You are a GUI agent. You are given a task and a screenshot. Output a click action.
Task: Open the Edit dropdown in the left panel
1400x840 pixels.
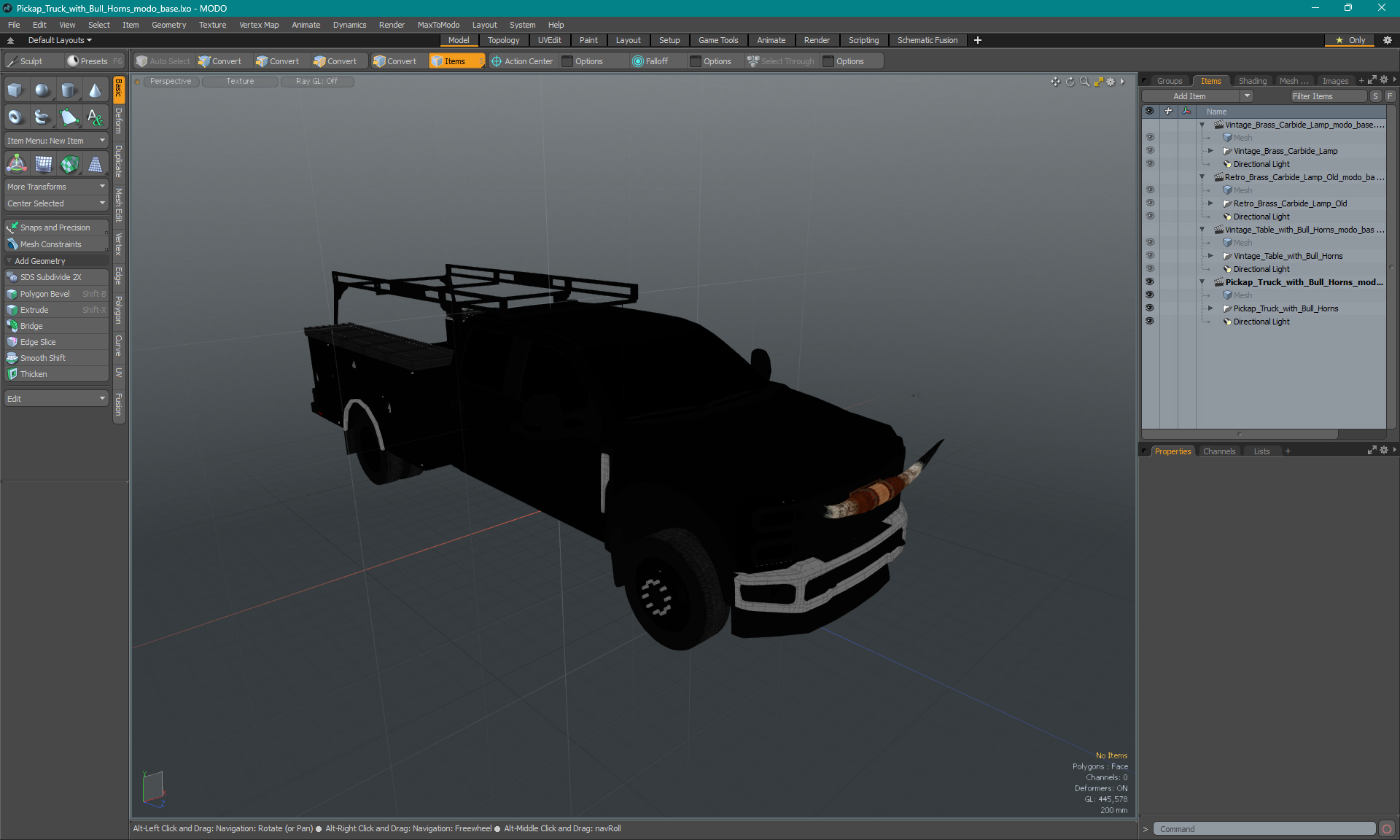pyautogui.click(x=57, y=399)
